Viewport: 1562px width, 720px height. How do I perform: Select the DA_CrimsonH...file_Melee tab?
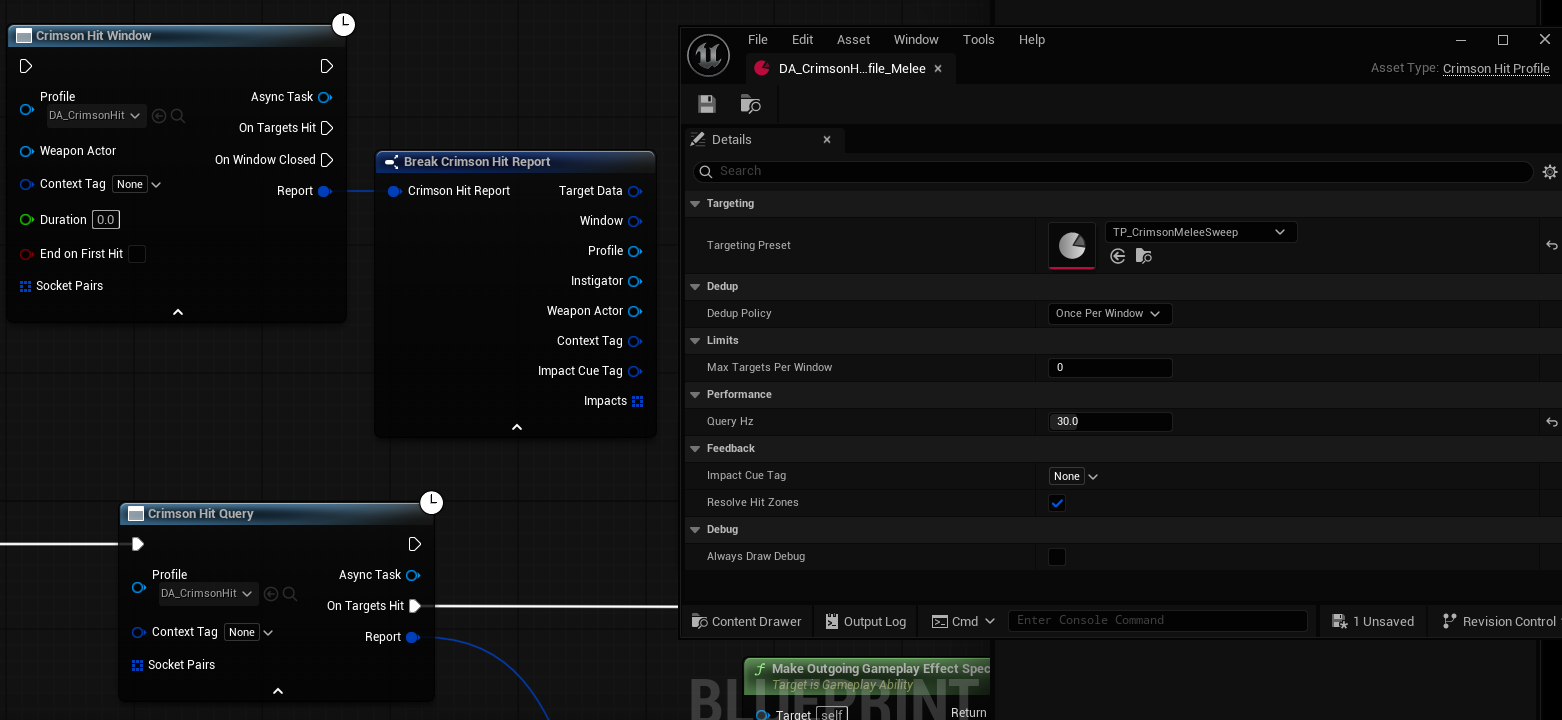pyautogui.click(x=851, y=69)
